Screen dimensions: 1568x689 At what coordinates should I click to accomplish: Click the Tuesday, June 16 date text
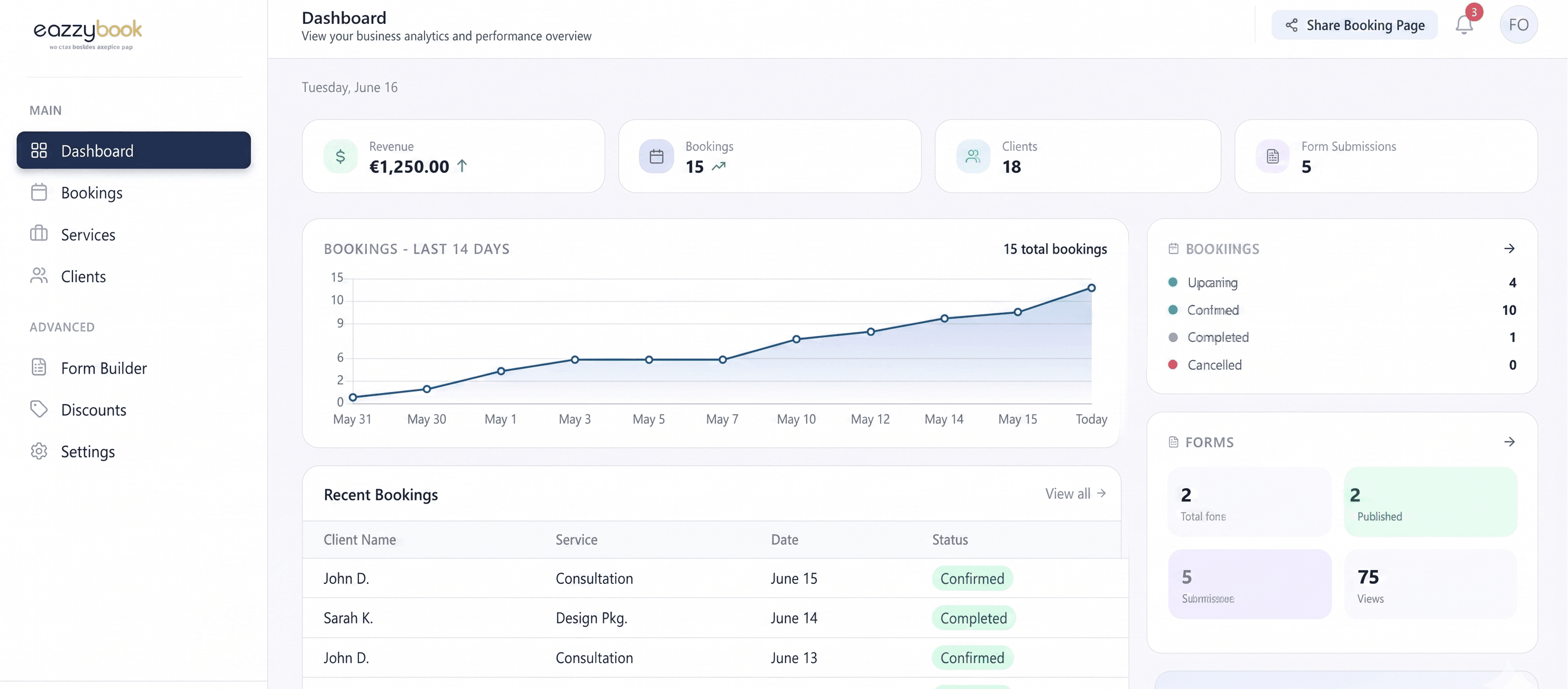[x=349, y=87]
